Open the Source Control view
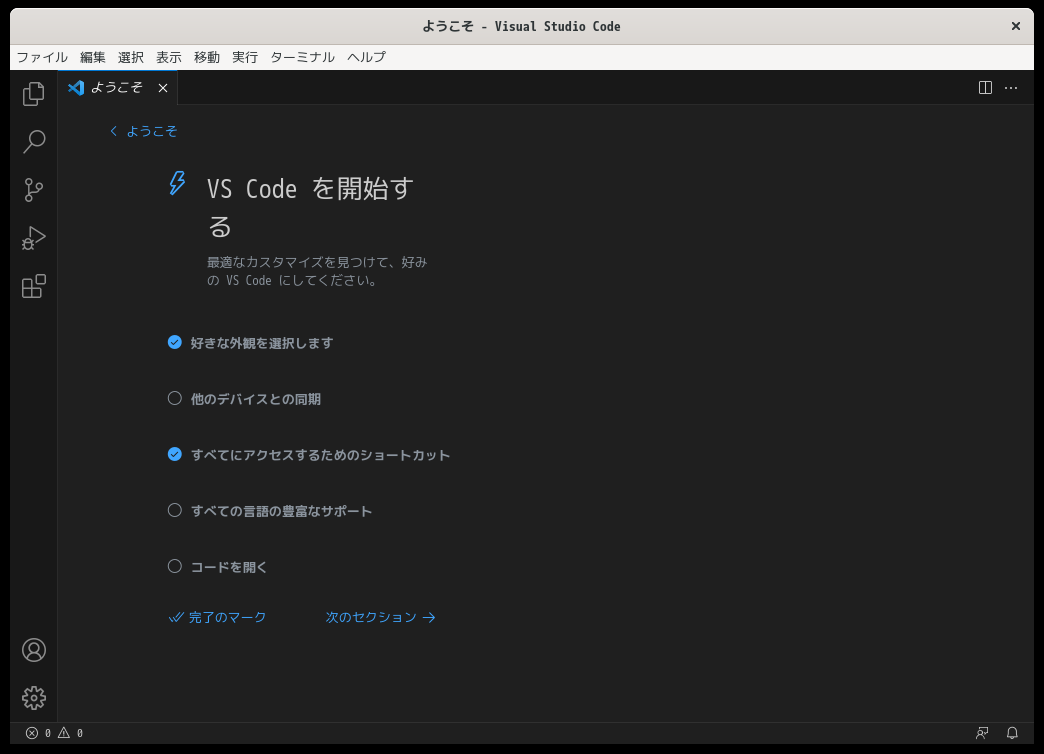Viewport: 1044px width, 754px height. pos(33,190)
